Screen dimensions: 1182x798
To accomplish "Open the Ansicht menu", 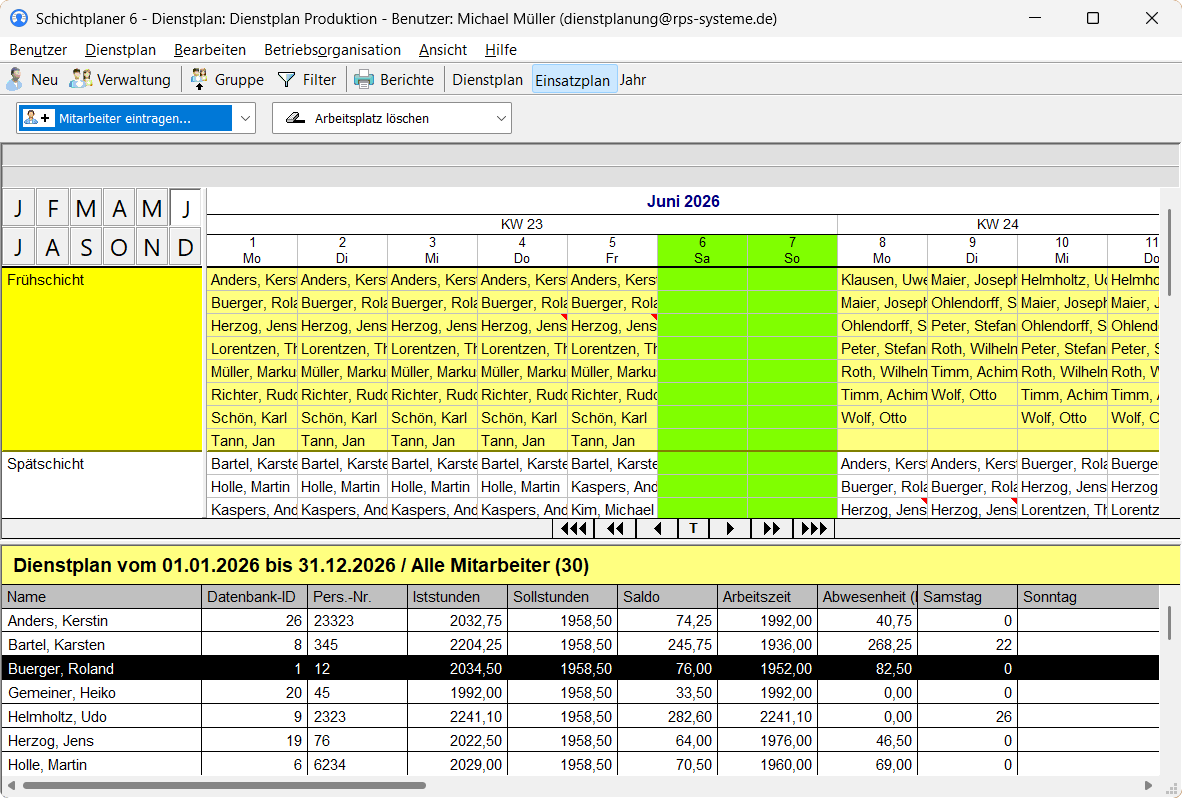I will pyautogui.click(x=443, y=50).
